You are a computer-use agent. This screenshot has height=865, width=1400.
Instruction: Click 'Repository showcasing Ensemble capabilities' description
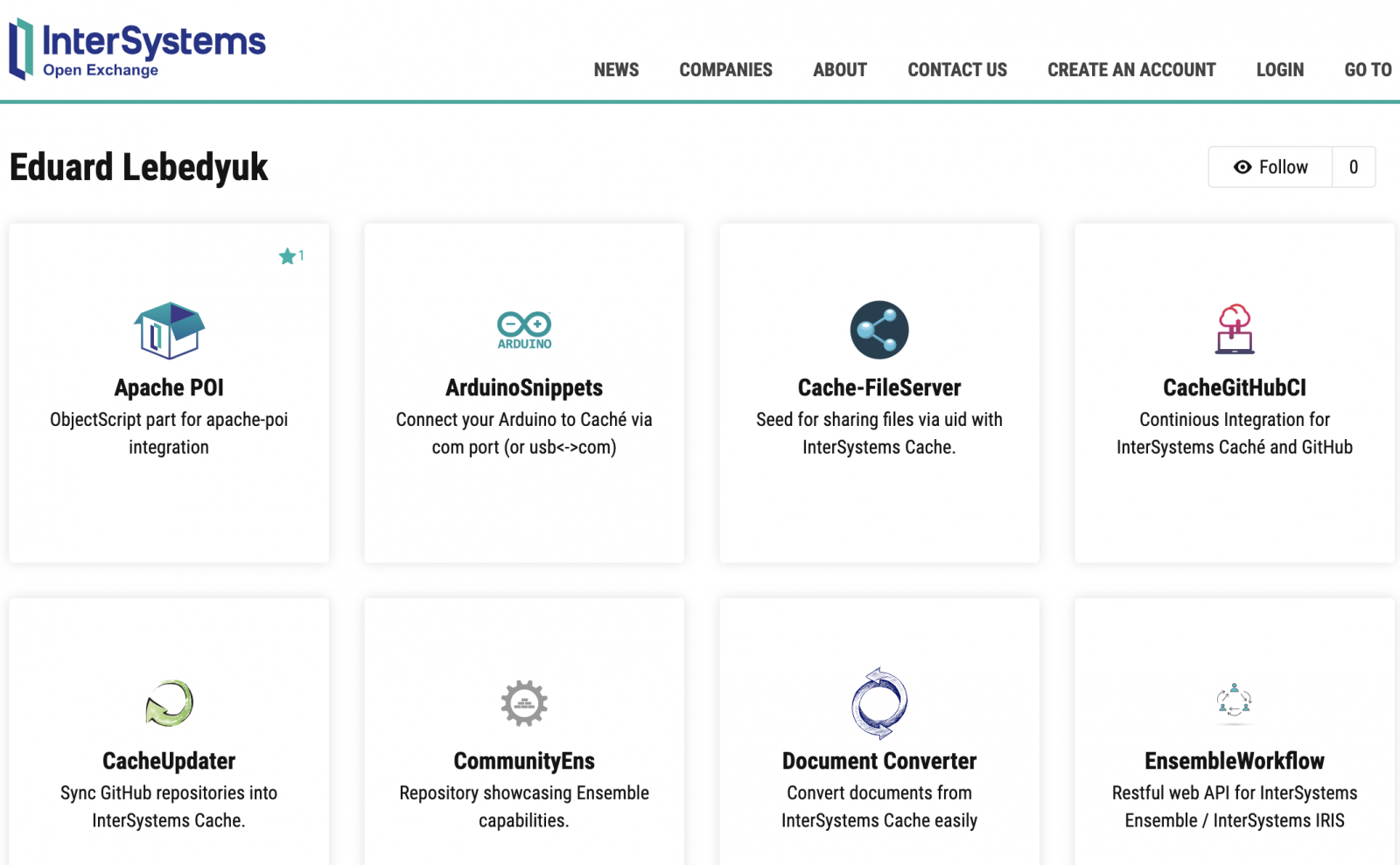point(524,806)
